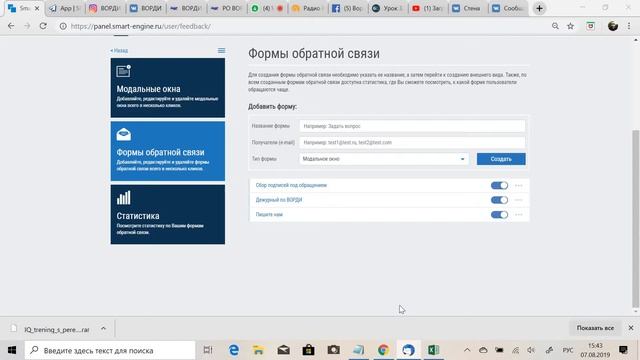Open File Explorer from taskbar
640x360 pixels.
[258, 350]
